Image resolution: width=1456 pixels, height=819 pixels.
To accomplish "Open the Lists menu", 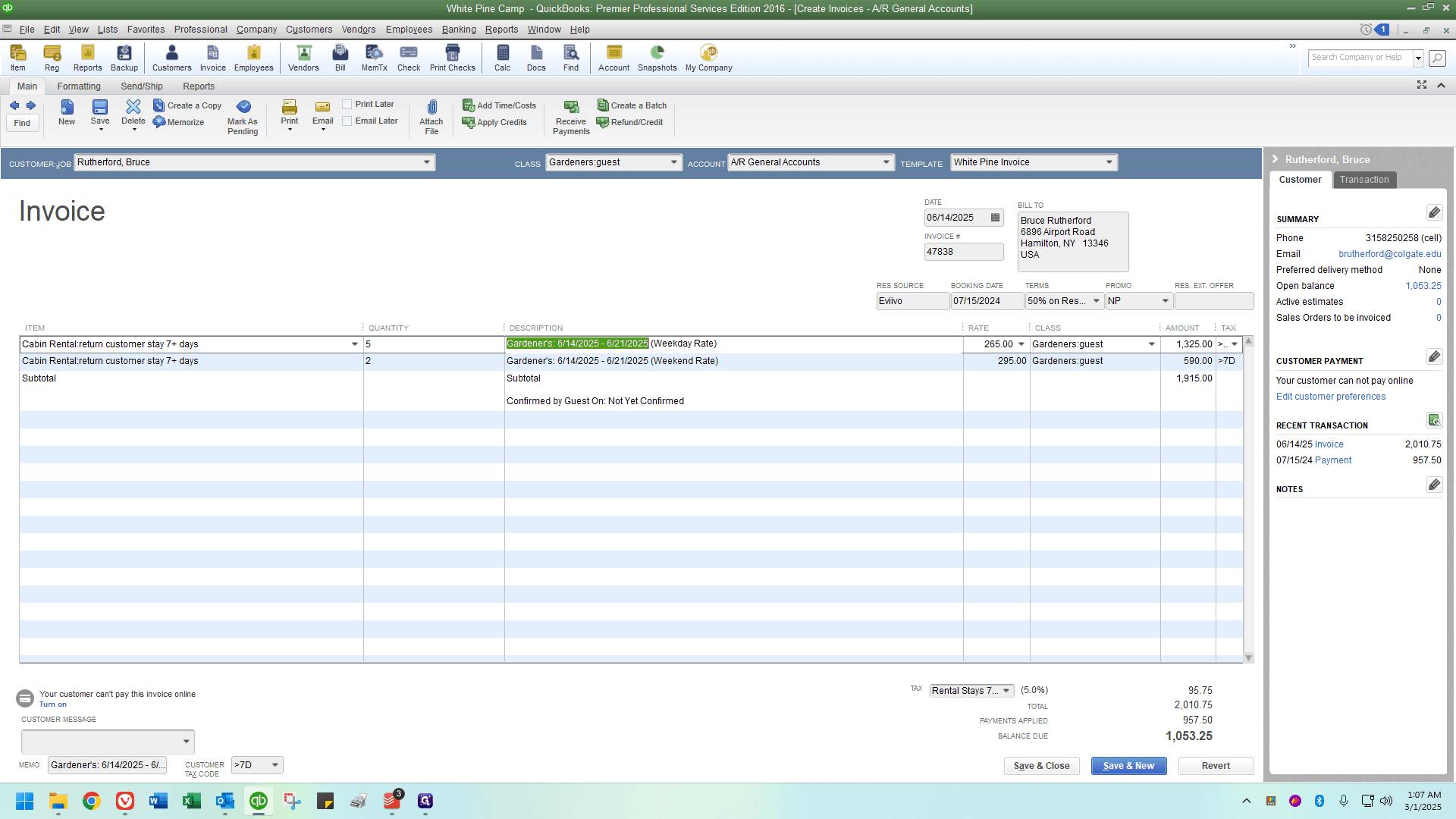I will (108, 30).
